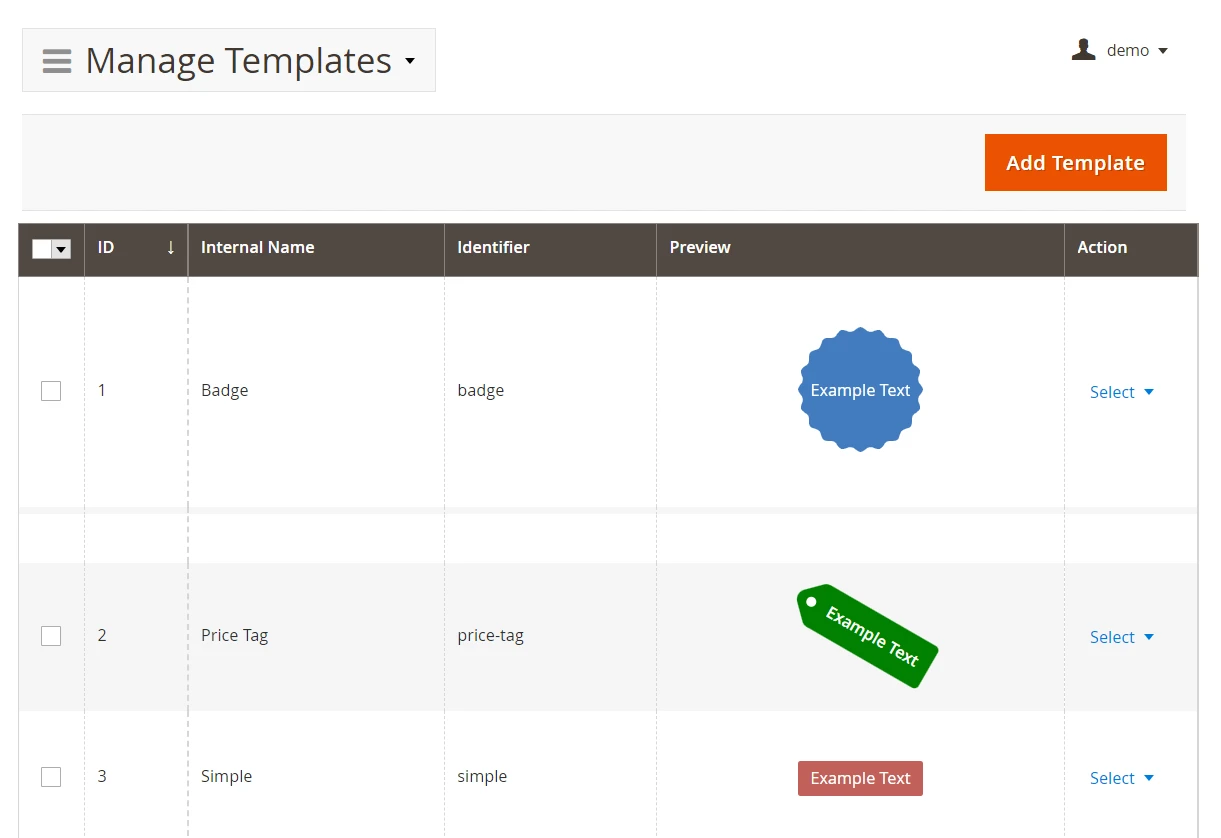Screen dimensions: 1221x838
Task: Check the Simple template row checkbox
Action: (51, 777)
